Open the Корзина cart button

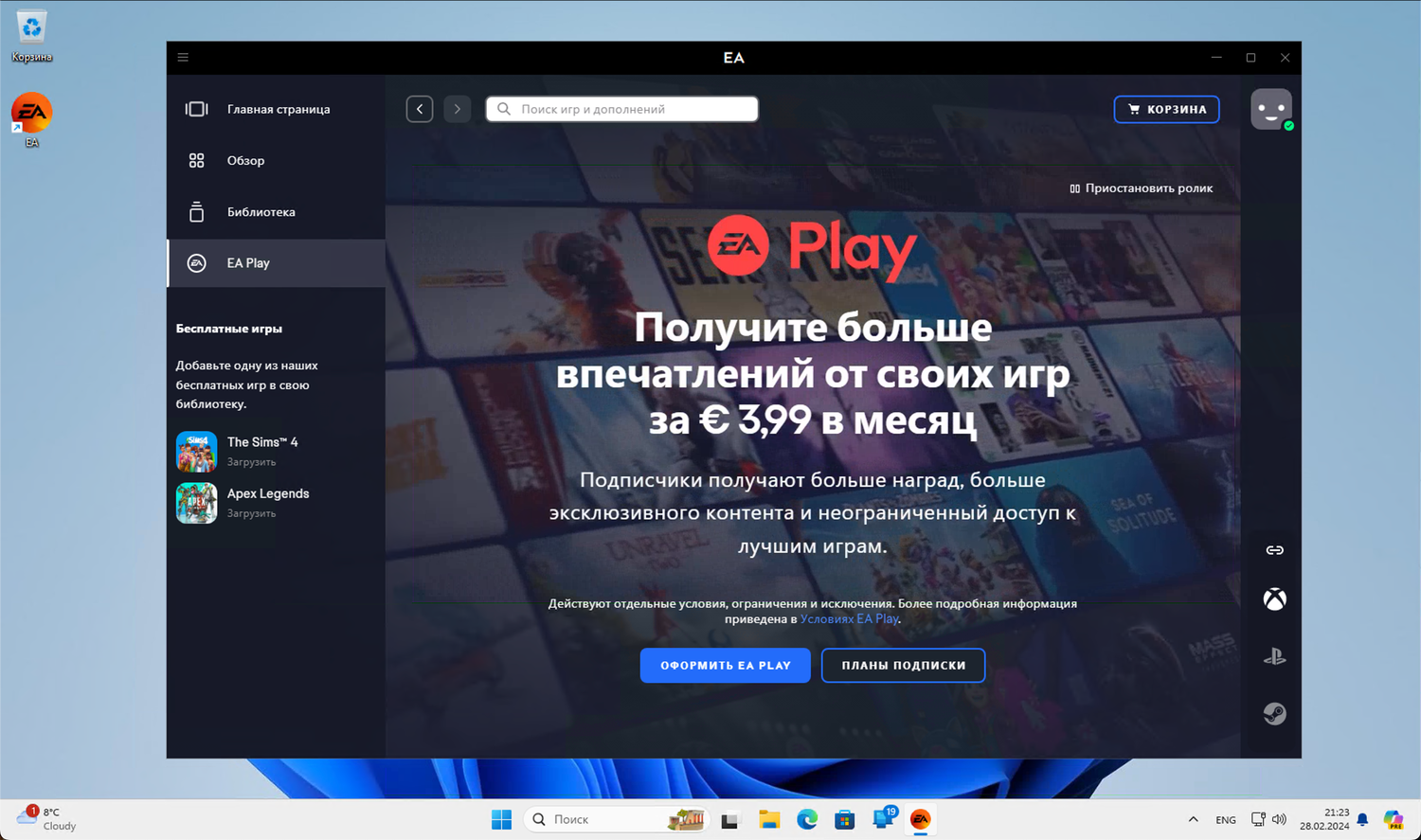coord(1166,109)
